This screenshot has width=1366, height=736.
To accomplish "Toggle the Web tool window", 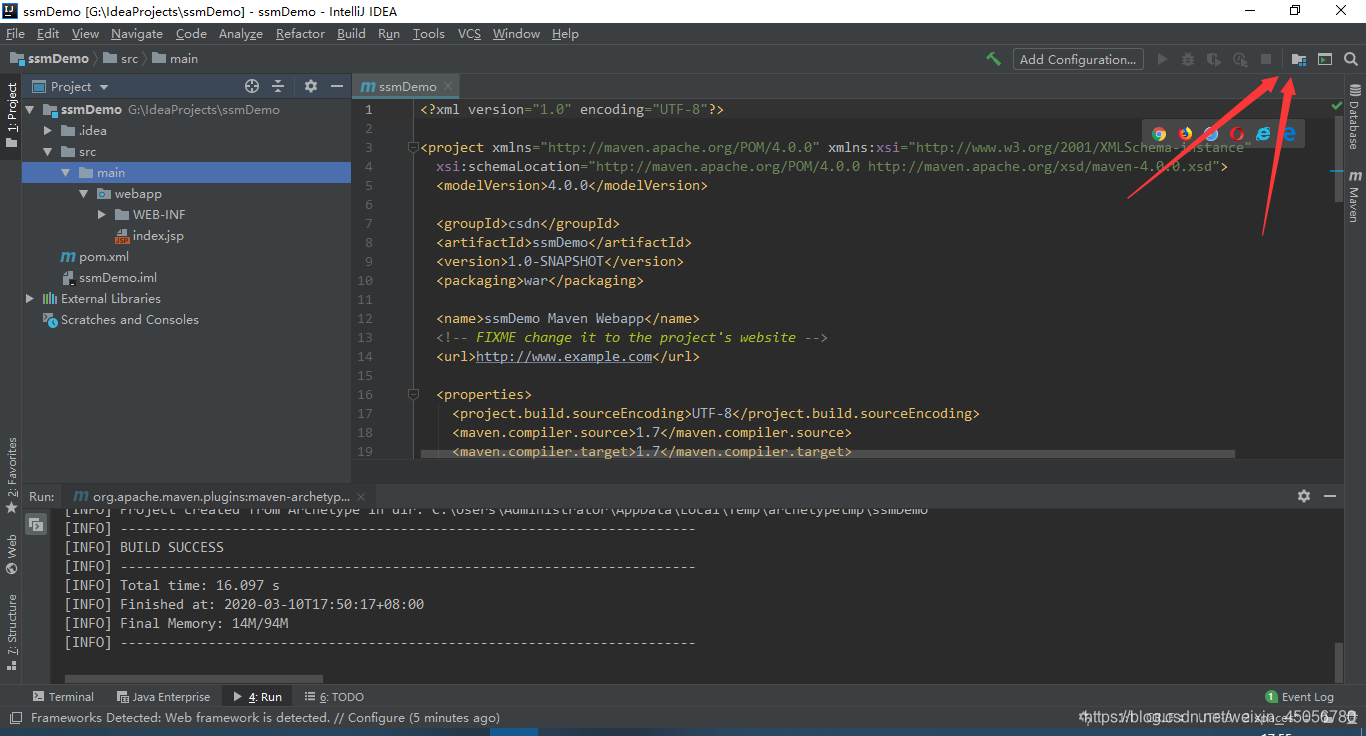I will 11,554.
